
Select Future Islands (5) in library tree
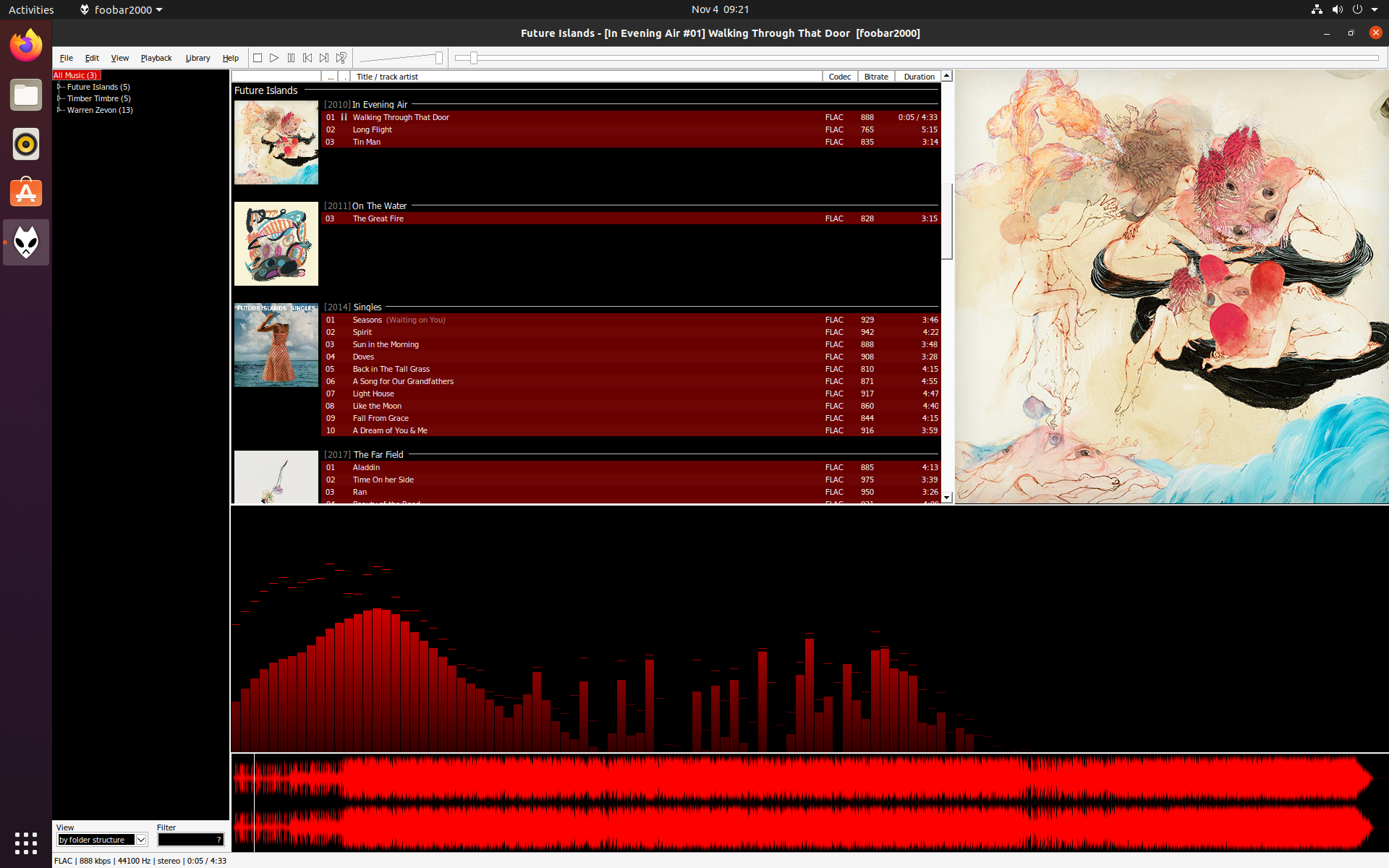tap(98, 87)
